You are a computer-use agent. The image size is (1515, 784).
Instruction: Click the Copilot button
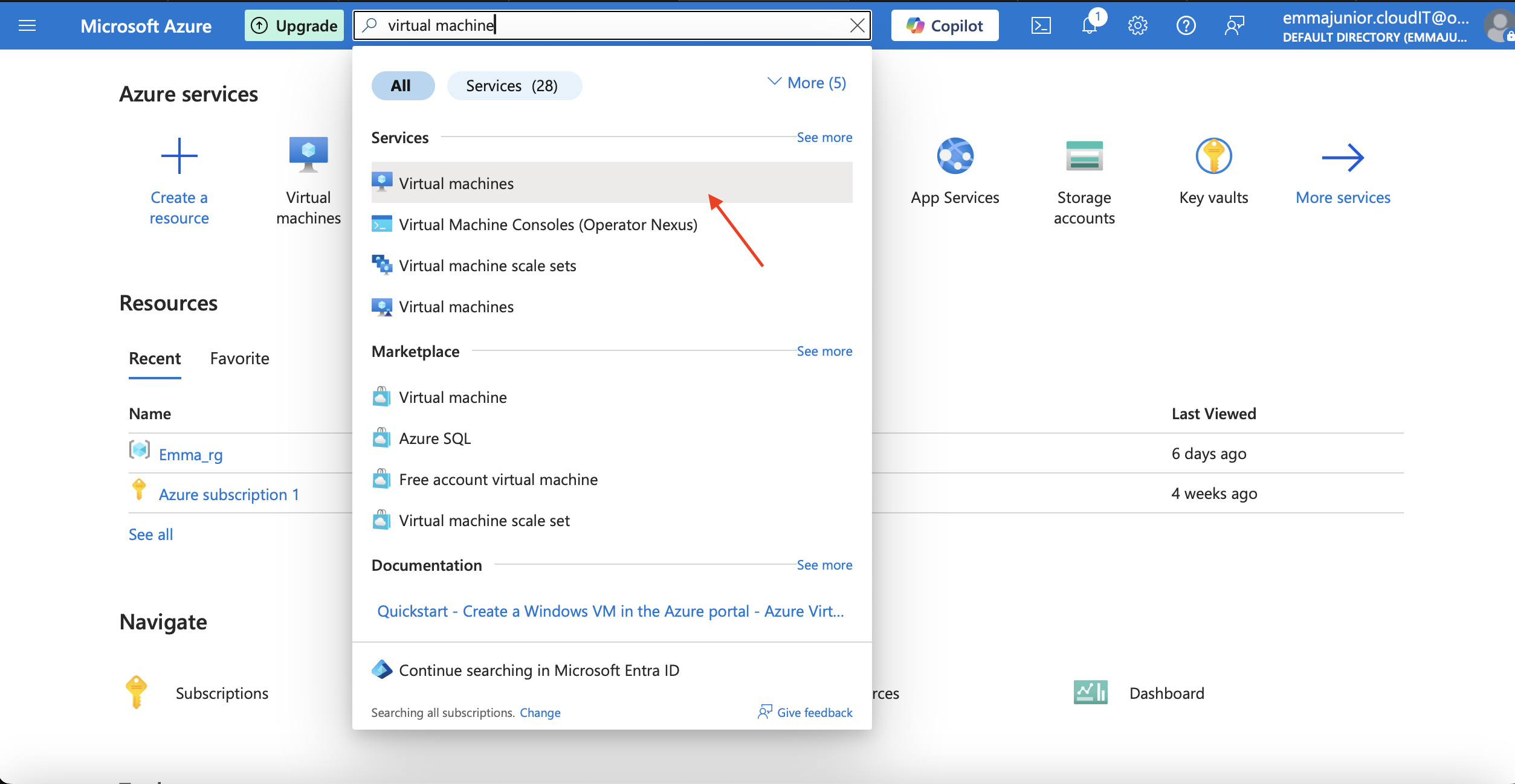click(x=945, y=25)
